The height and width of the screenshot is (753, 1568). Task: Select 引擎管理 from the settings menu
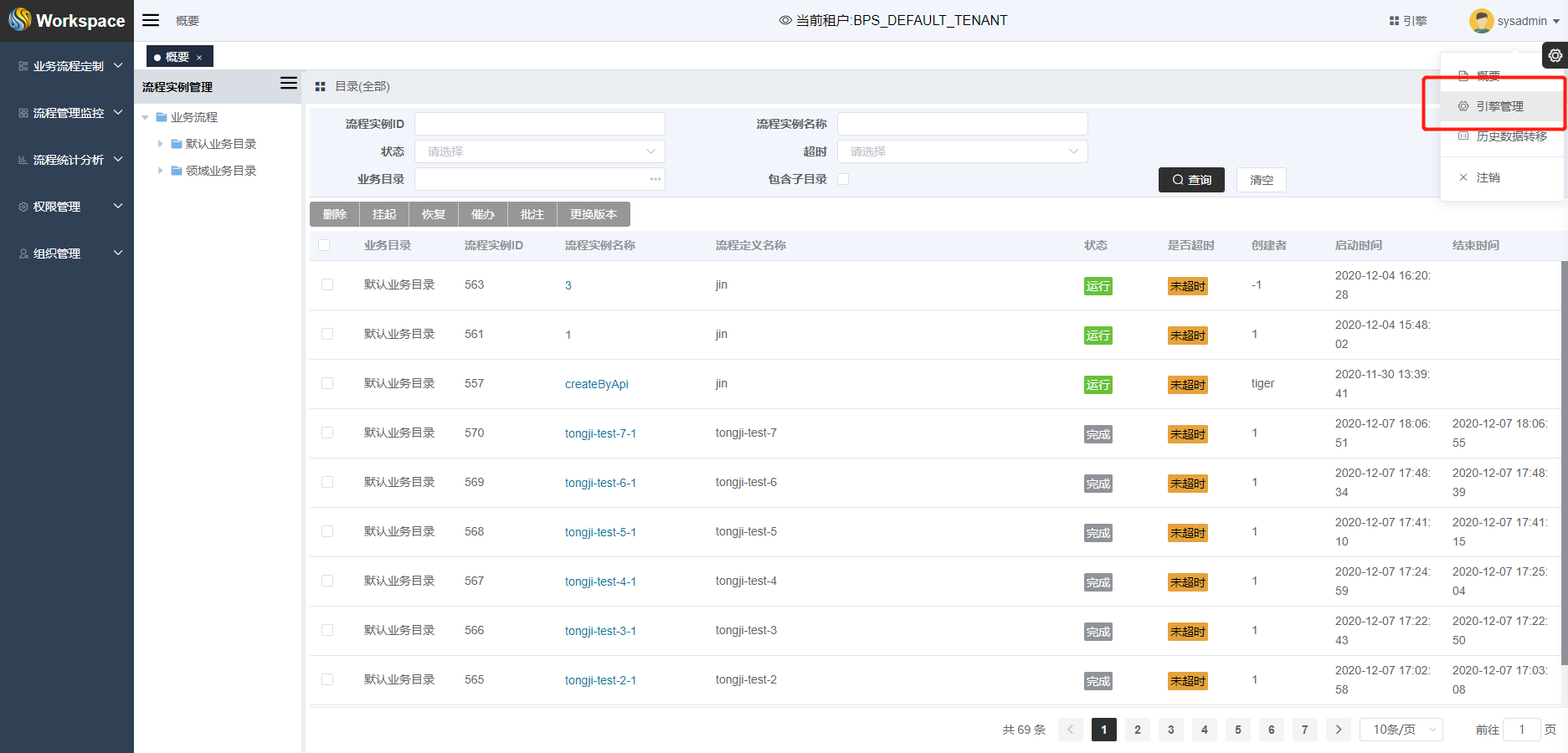click(1499, 106)
